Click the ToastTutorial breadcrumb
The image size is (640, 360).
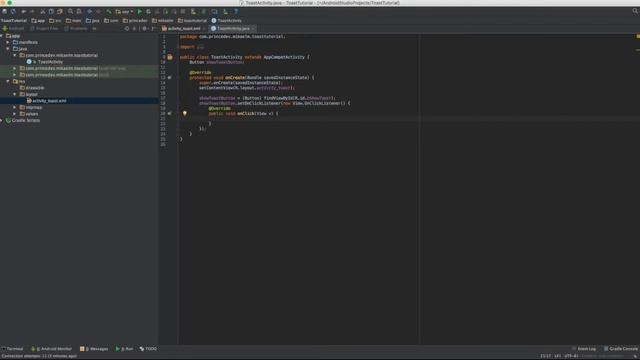(x=13, y=20)
